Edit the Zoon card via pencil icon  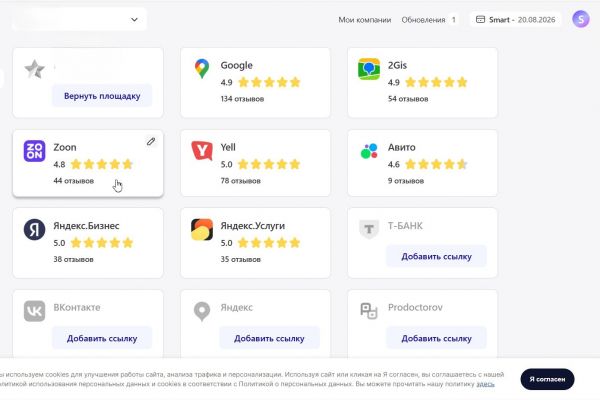pyautogui.click(x=151, y=142)
